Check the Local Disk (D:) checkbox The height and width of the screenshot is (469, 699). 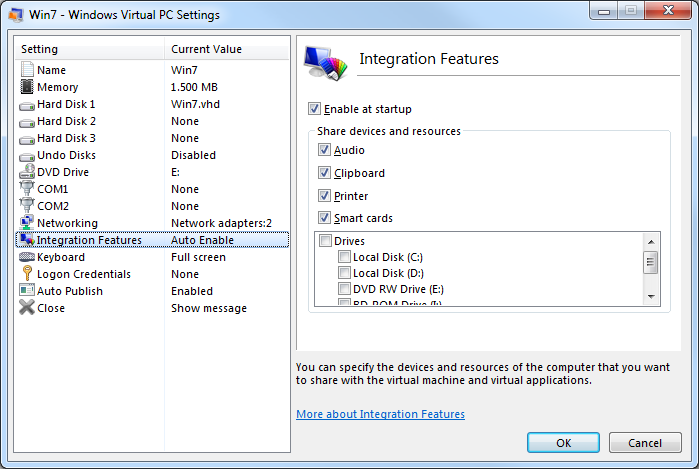tap(344, 273)
